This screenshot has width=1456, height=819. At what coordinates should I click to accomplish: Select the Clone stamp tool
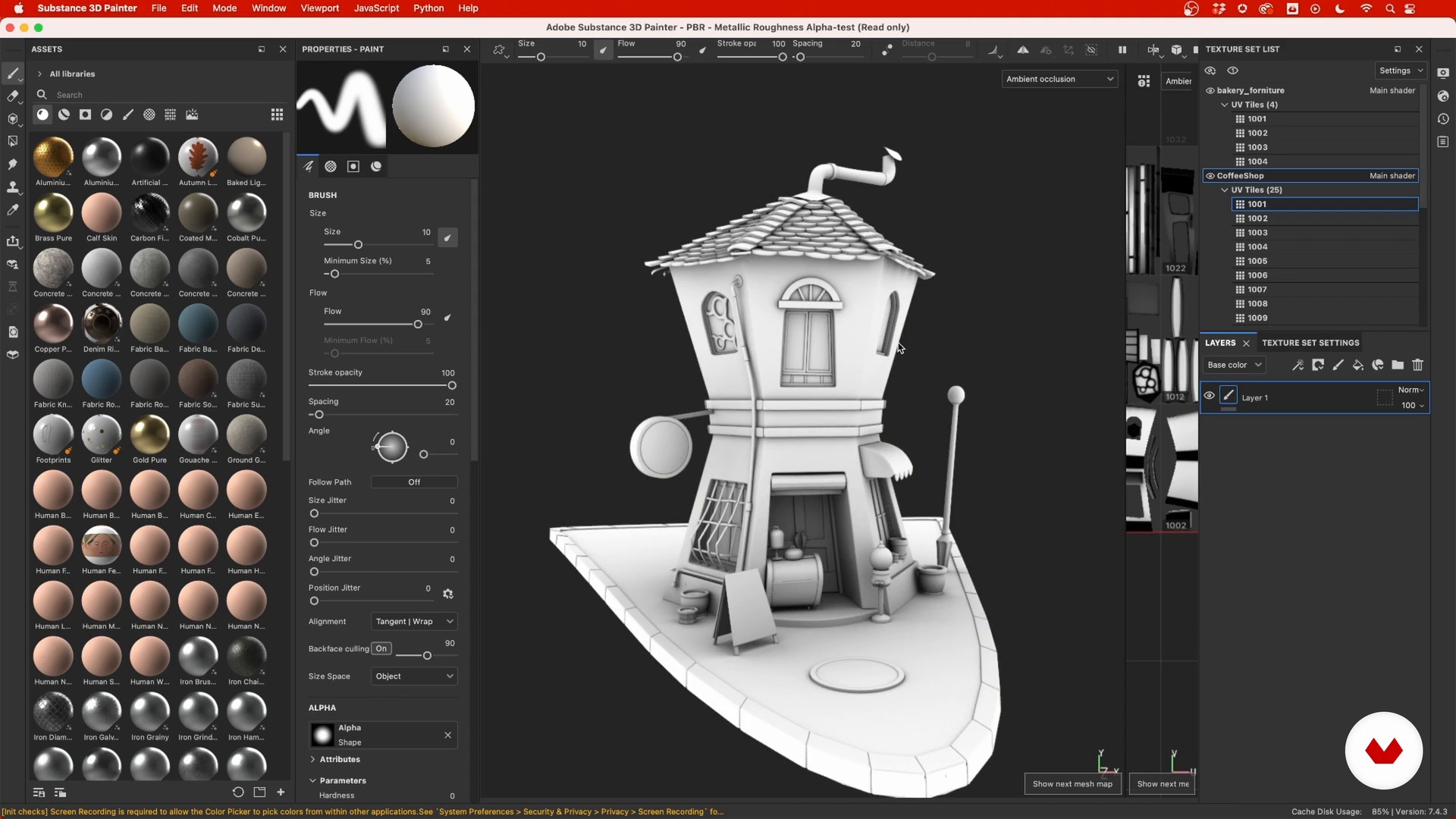(13, 187)
